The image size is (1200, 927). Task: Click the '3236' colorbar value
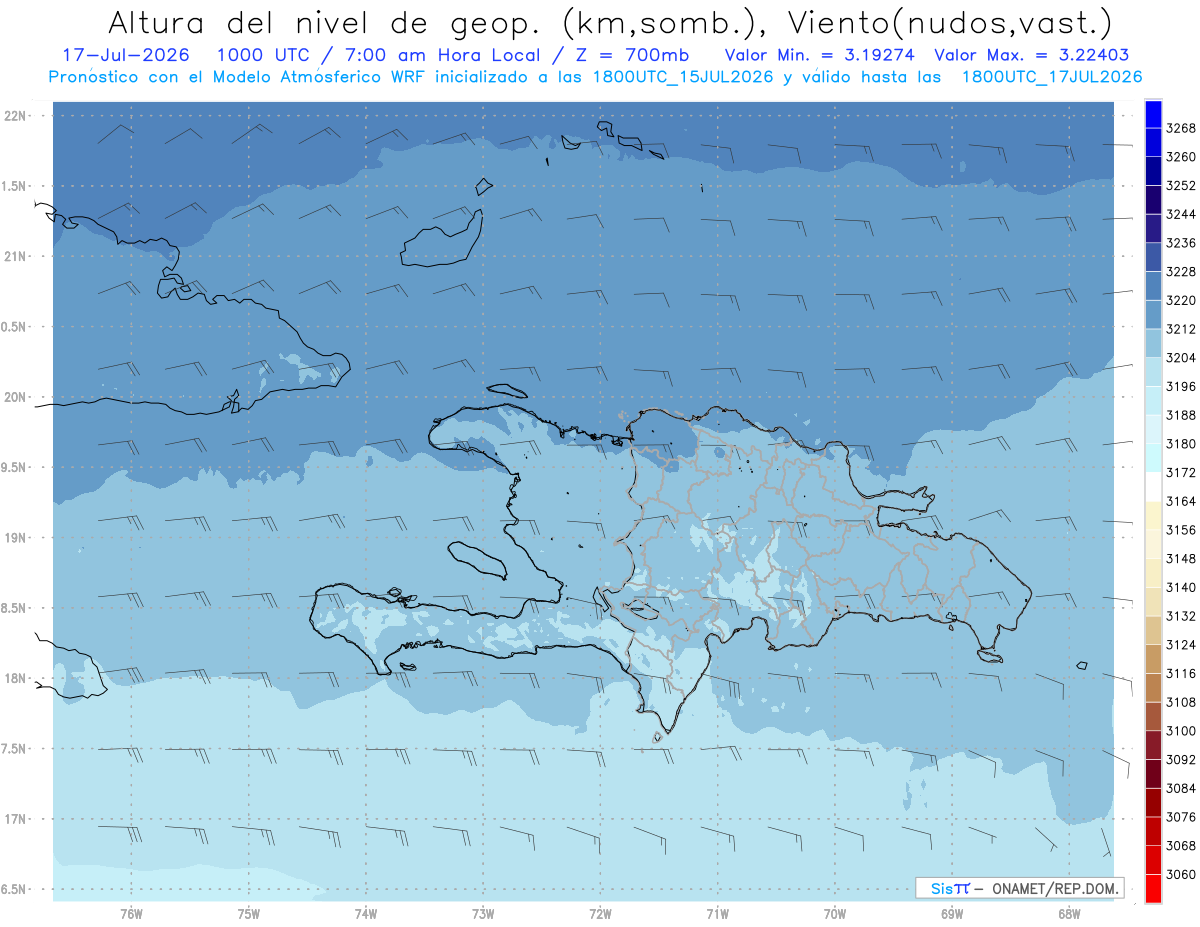click(1180, 243)
